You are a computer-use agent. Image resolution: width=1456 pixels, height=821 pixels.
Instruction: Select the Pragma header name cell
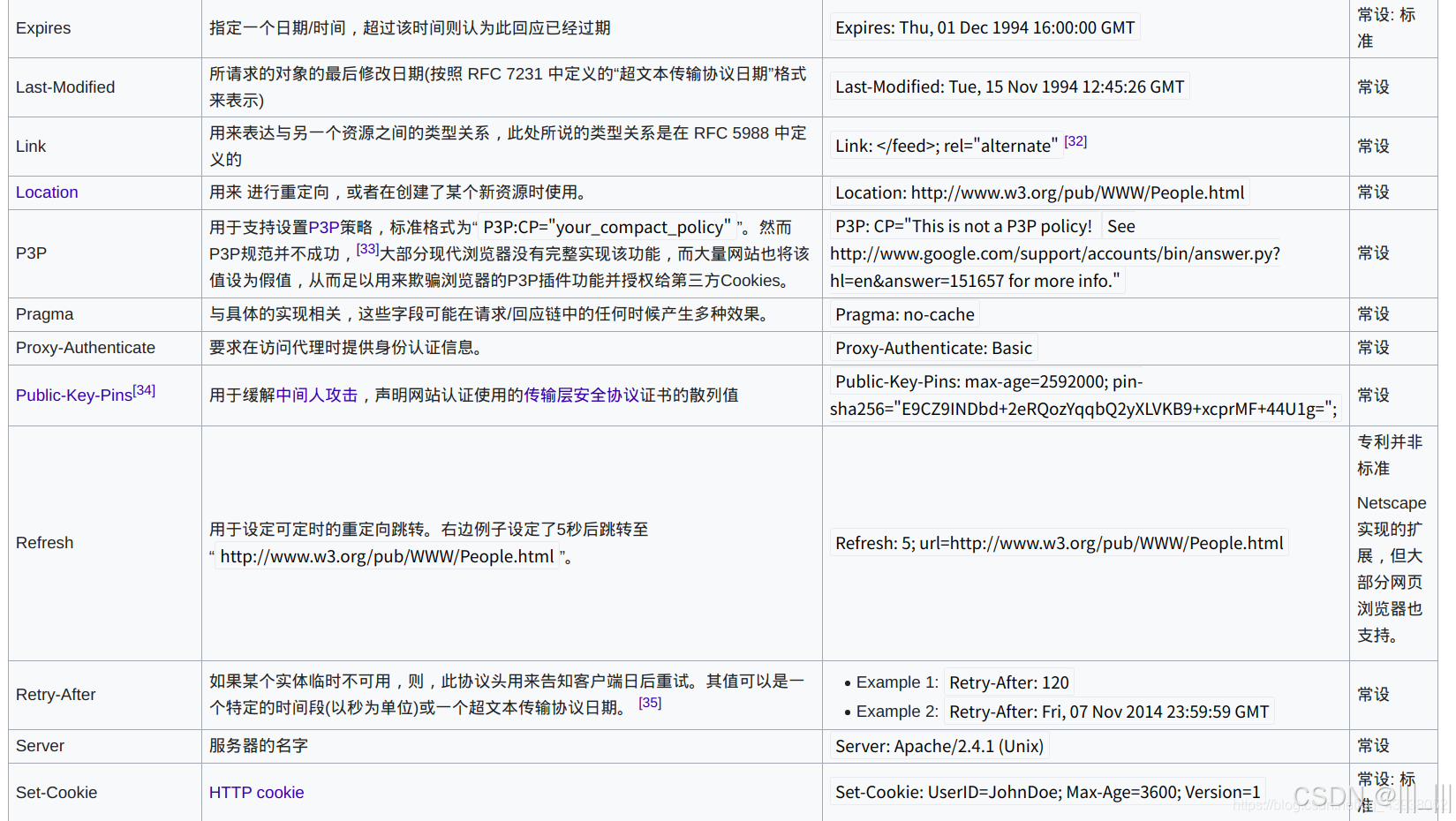pyautogui.click(x=105, y=314)
